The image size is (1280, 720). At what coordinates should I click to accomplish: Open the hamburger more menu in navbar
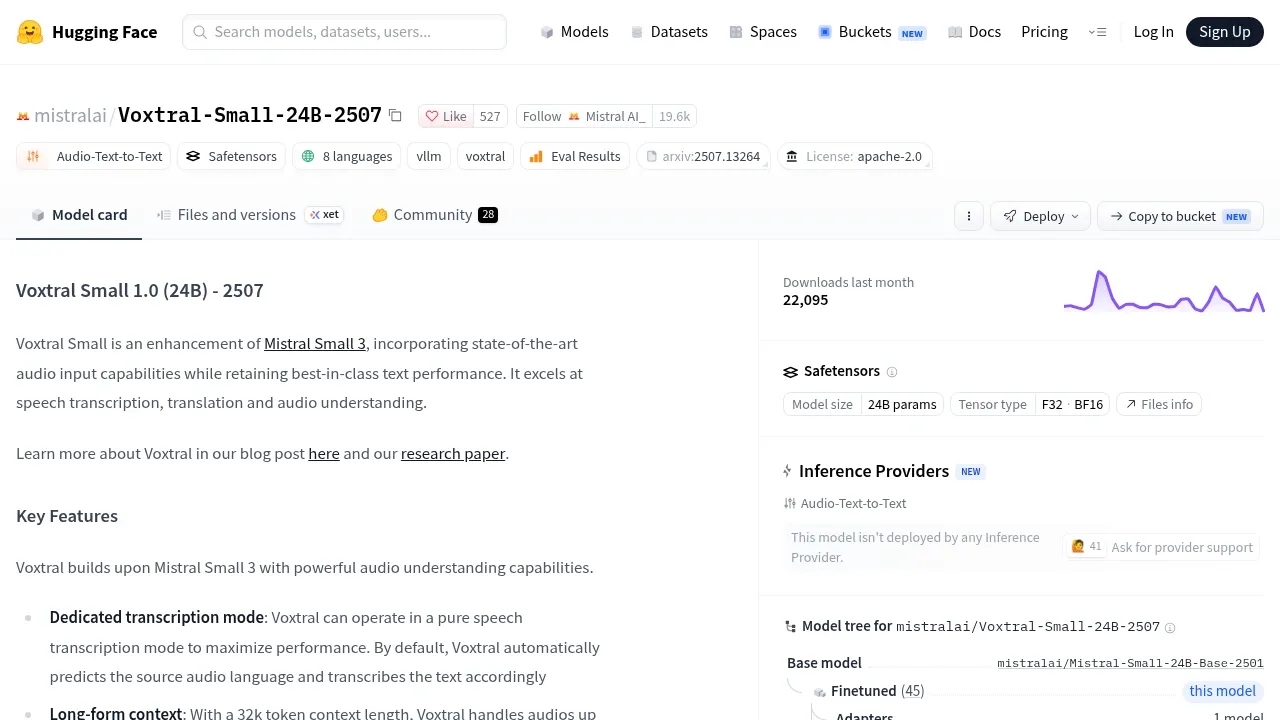(1097, 32)
